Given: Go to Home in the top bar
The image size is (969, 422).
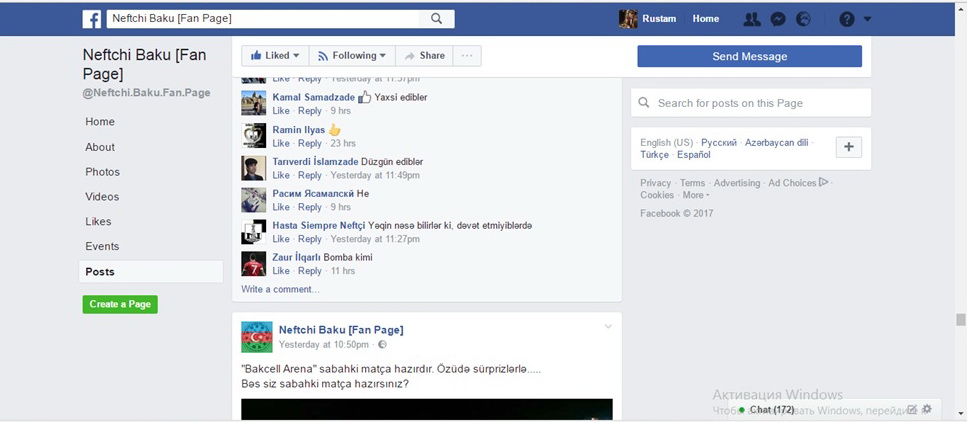Looking at the screenshot, I should click(x=705, y=19).
